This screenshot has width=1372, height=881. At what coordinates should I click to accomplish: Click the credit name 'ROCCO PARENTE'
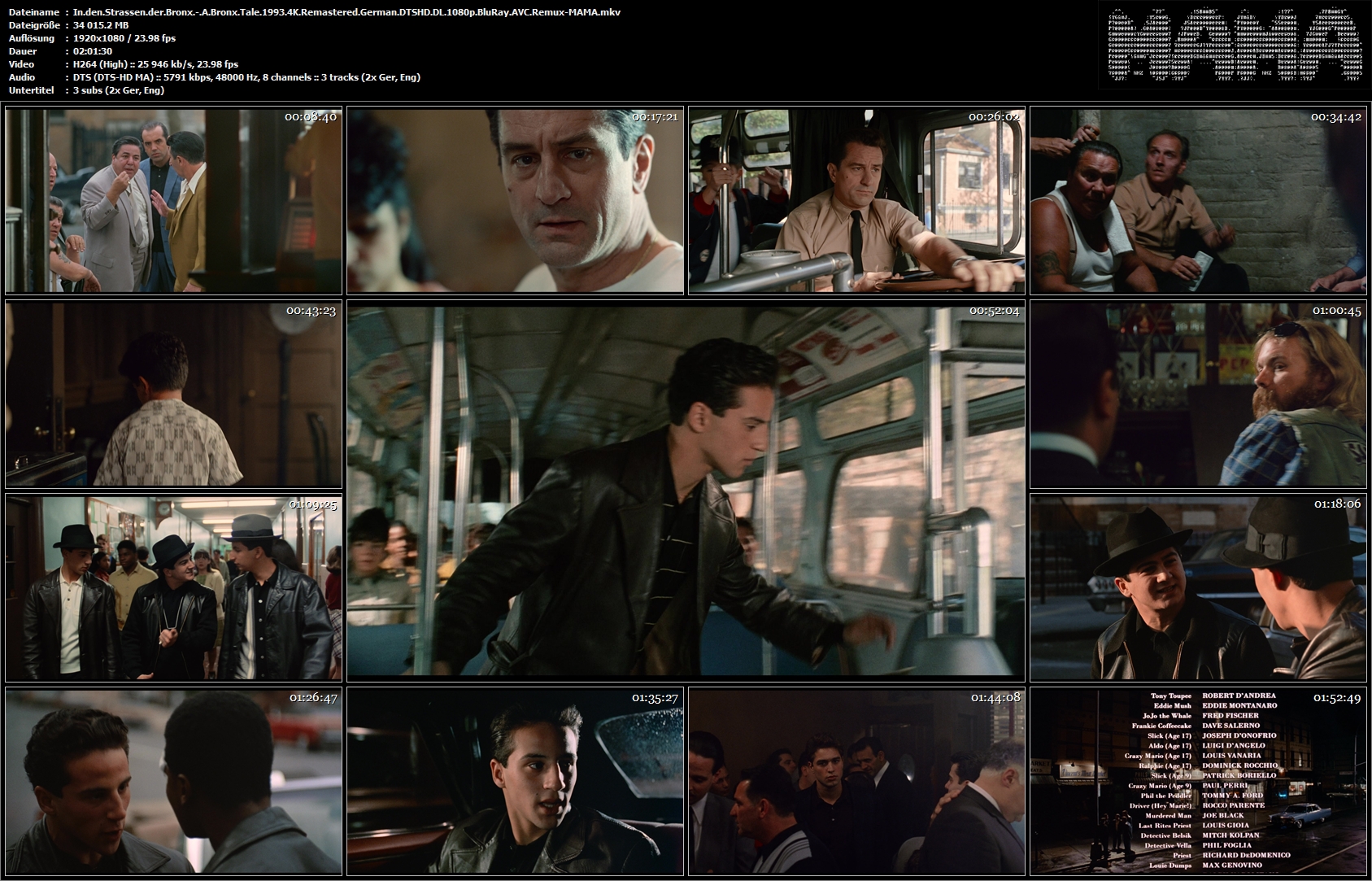[x=1233, y=805]
